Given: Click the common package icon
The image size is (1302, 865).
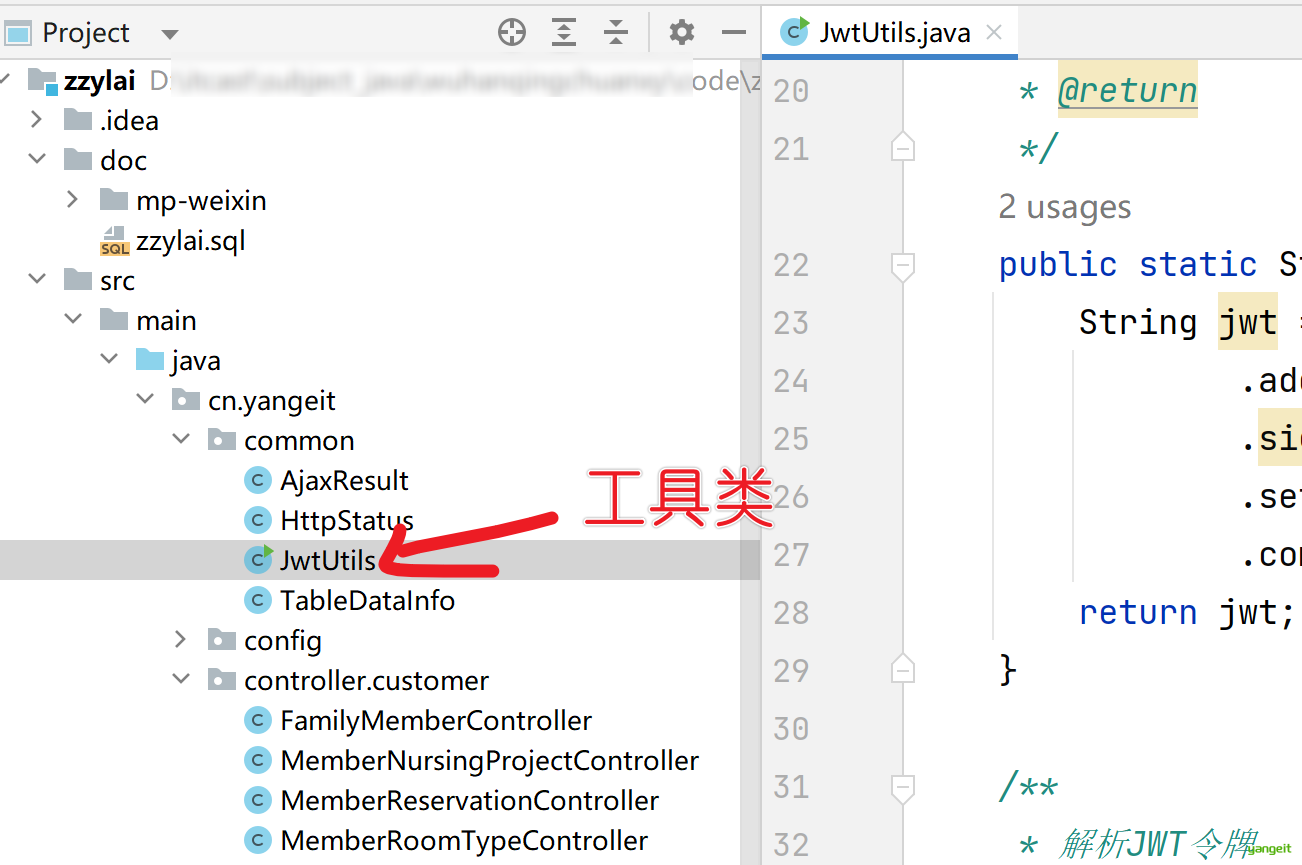Looking at the screenshot, I should click(x=222, y=440).
